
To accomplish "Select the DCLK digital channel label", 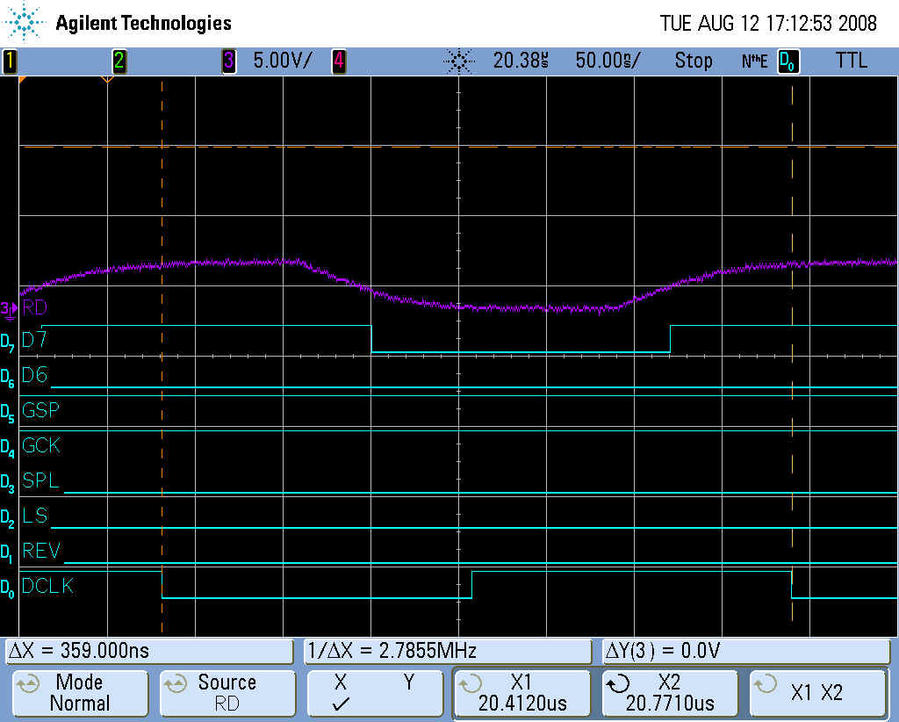I will [47, 586].
